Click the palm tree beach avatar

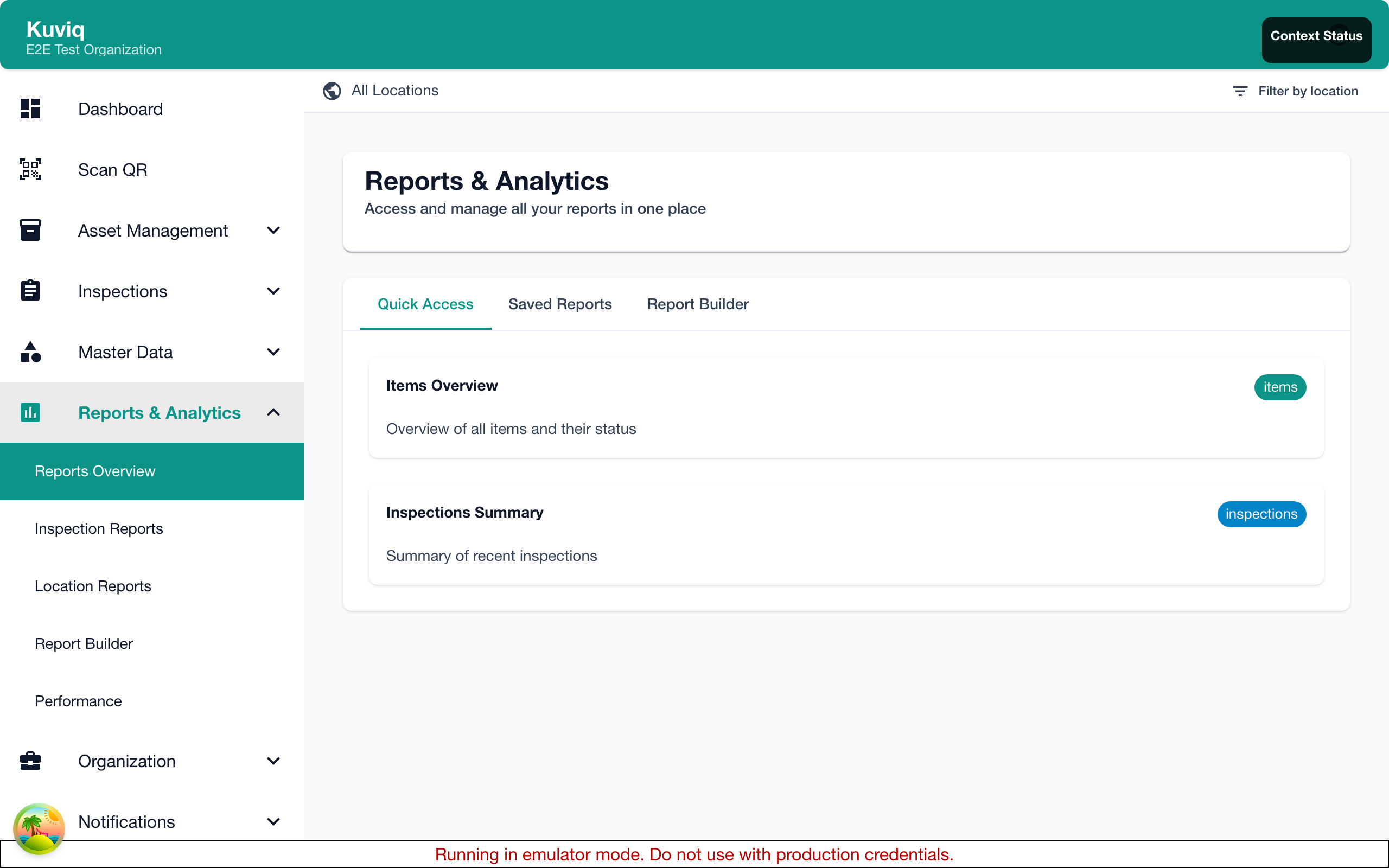[39, 829]
